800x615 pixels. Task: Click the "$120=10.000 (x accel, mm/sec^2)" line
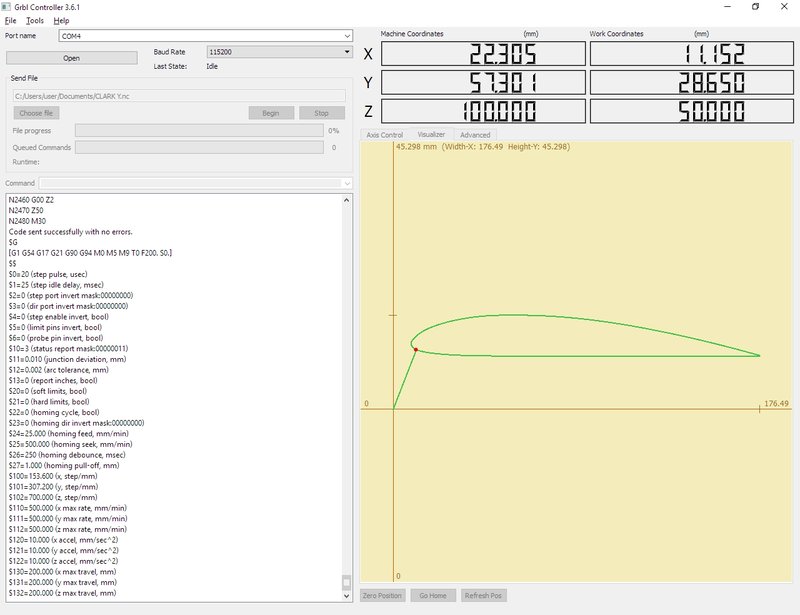tap(63, 540)
